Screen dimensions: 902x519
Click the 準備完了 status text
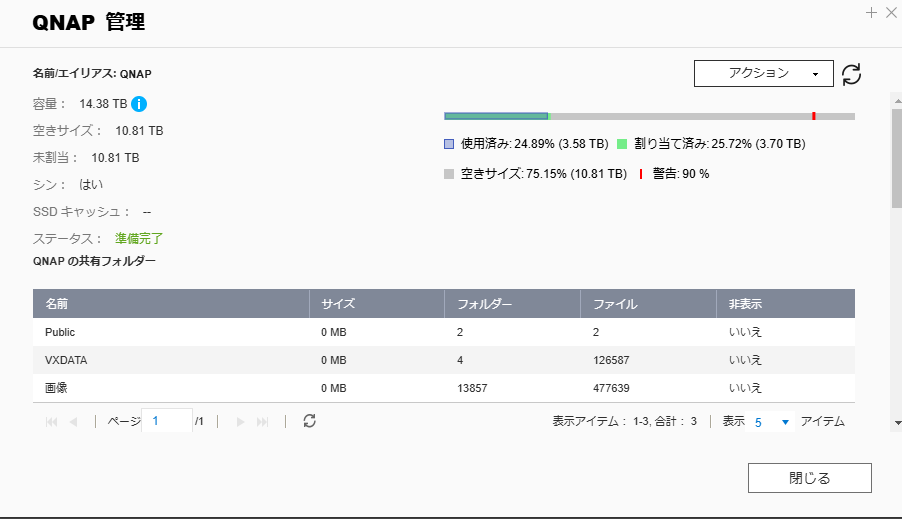[x=139, y=238]
